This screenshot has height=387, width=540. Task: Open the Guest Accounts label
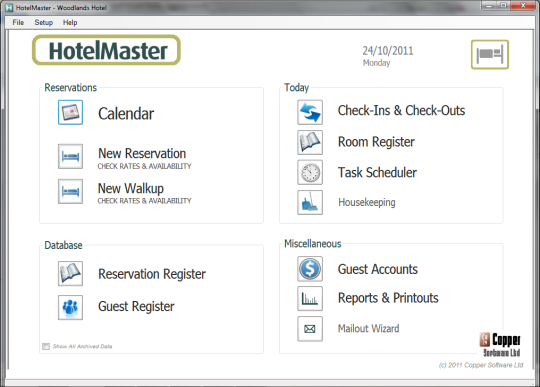pyautogui.click(x=377, y=269)
